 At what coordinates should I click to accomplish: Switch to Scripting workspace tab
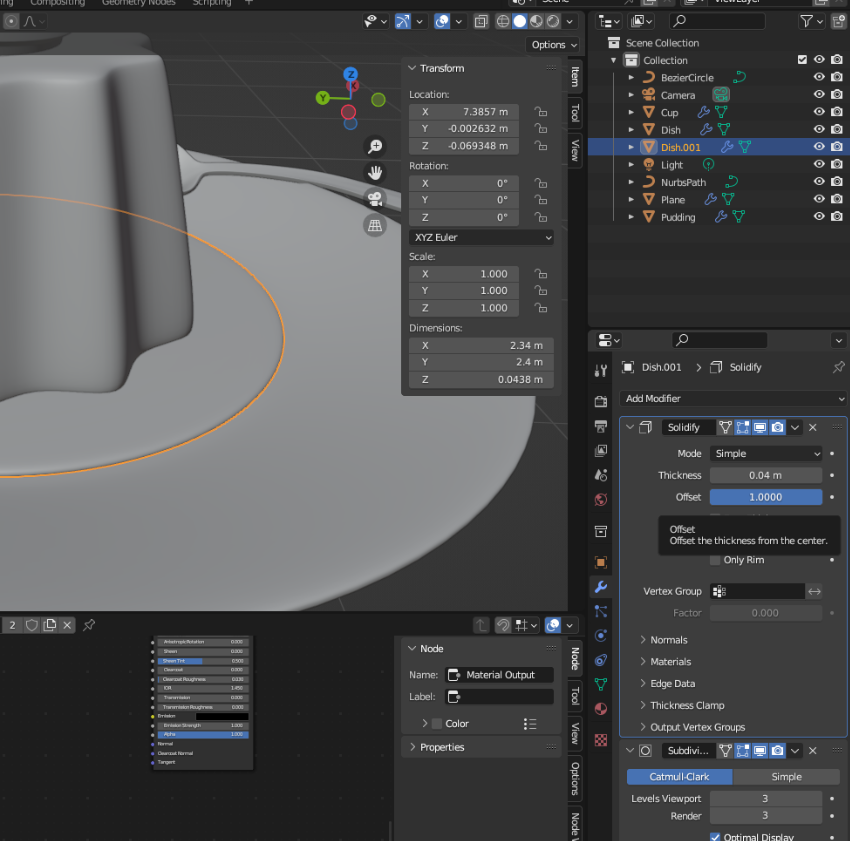(x=211, y=3)
